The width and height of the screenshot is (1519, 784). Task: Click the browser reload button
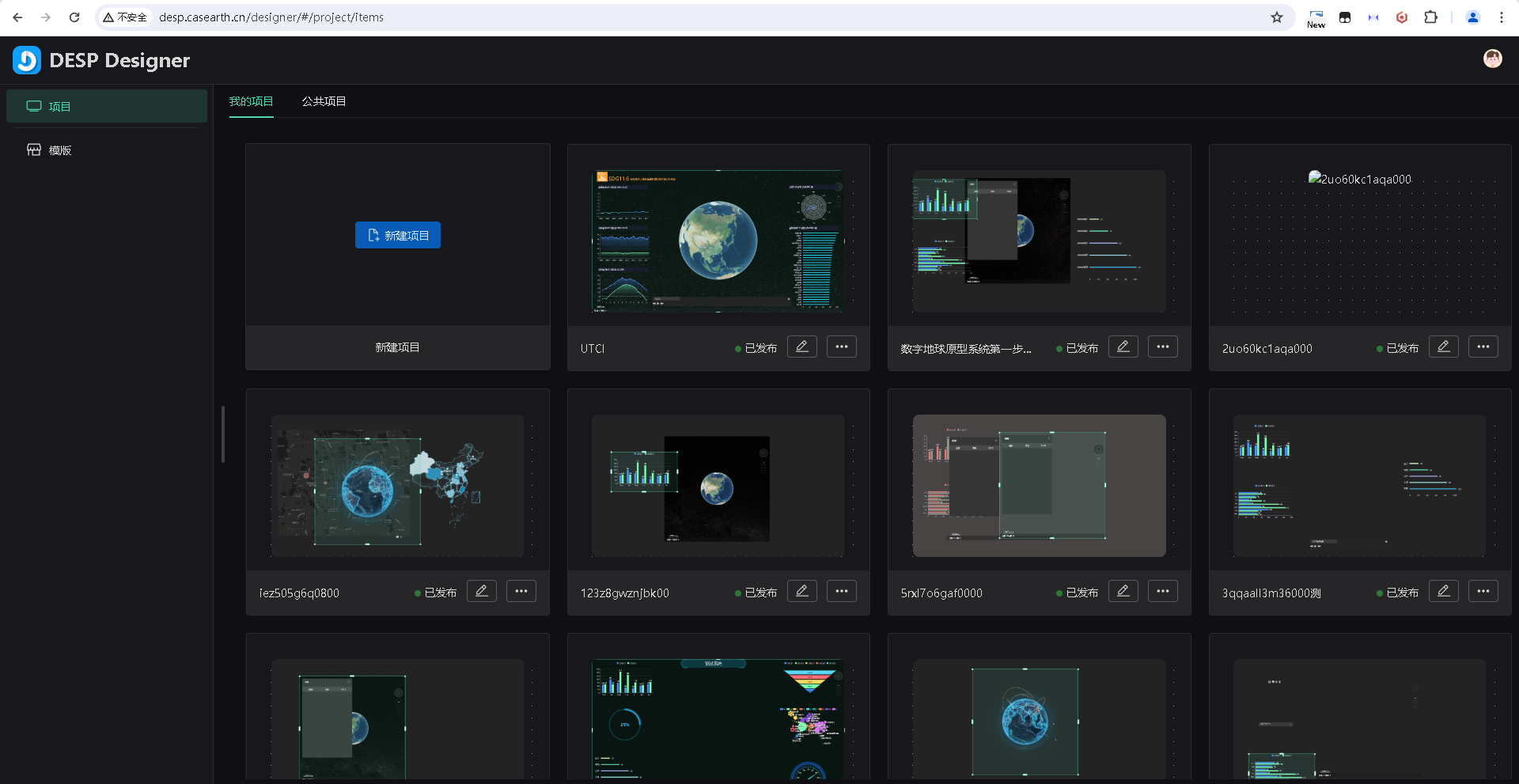pos(74,17)
